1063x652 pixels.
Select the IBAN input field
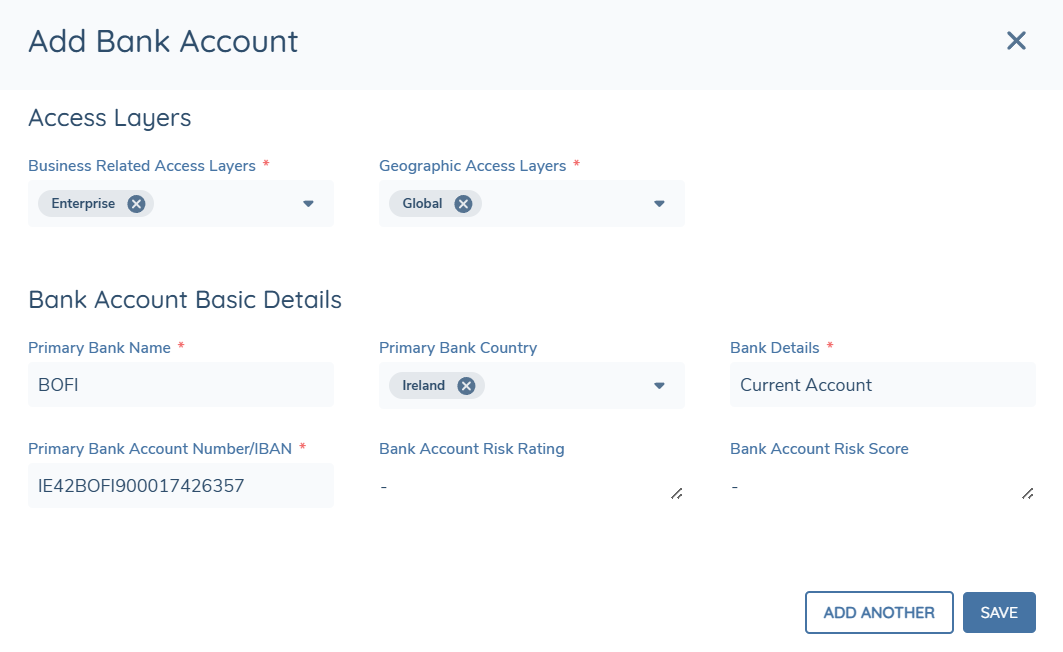tap(180, 485)
